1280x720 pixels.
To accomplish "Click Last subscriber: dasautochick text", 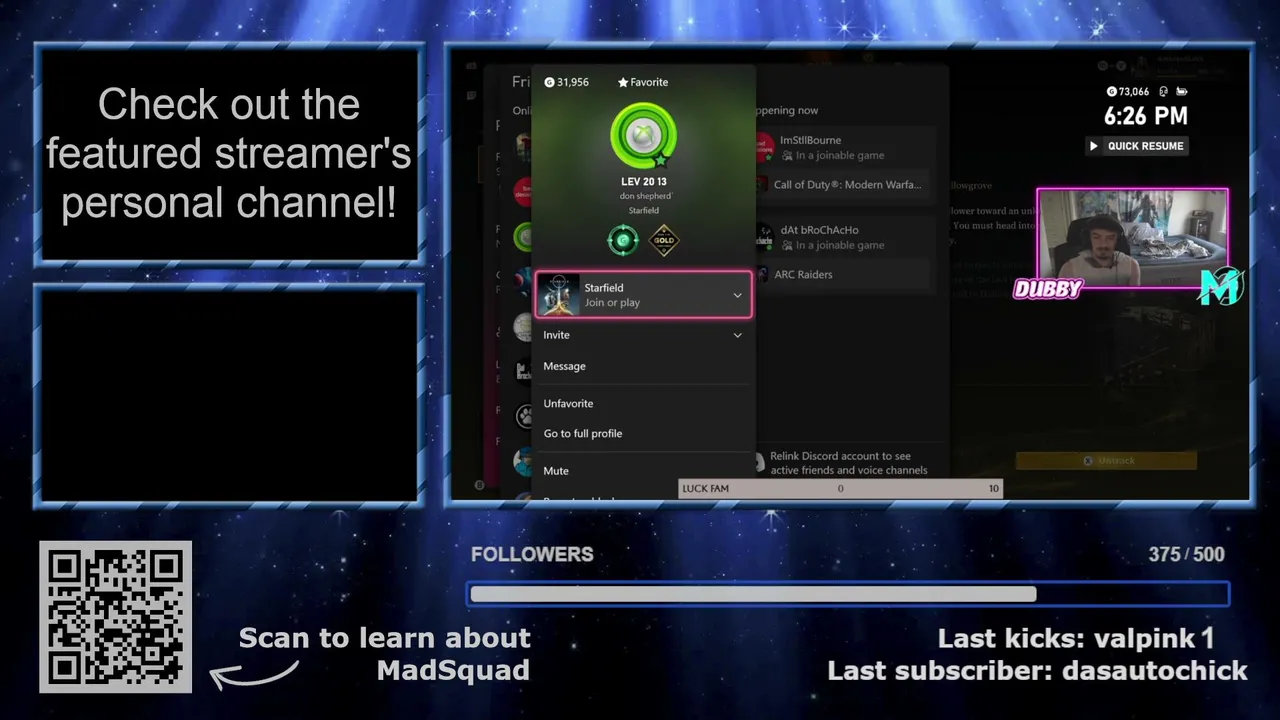I will (x=1037, y=670).
